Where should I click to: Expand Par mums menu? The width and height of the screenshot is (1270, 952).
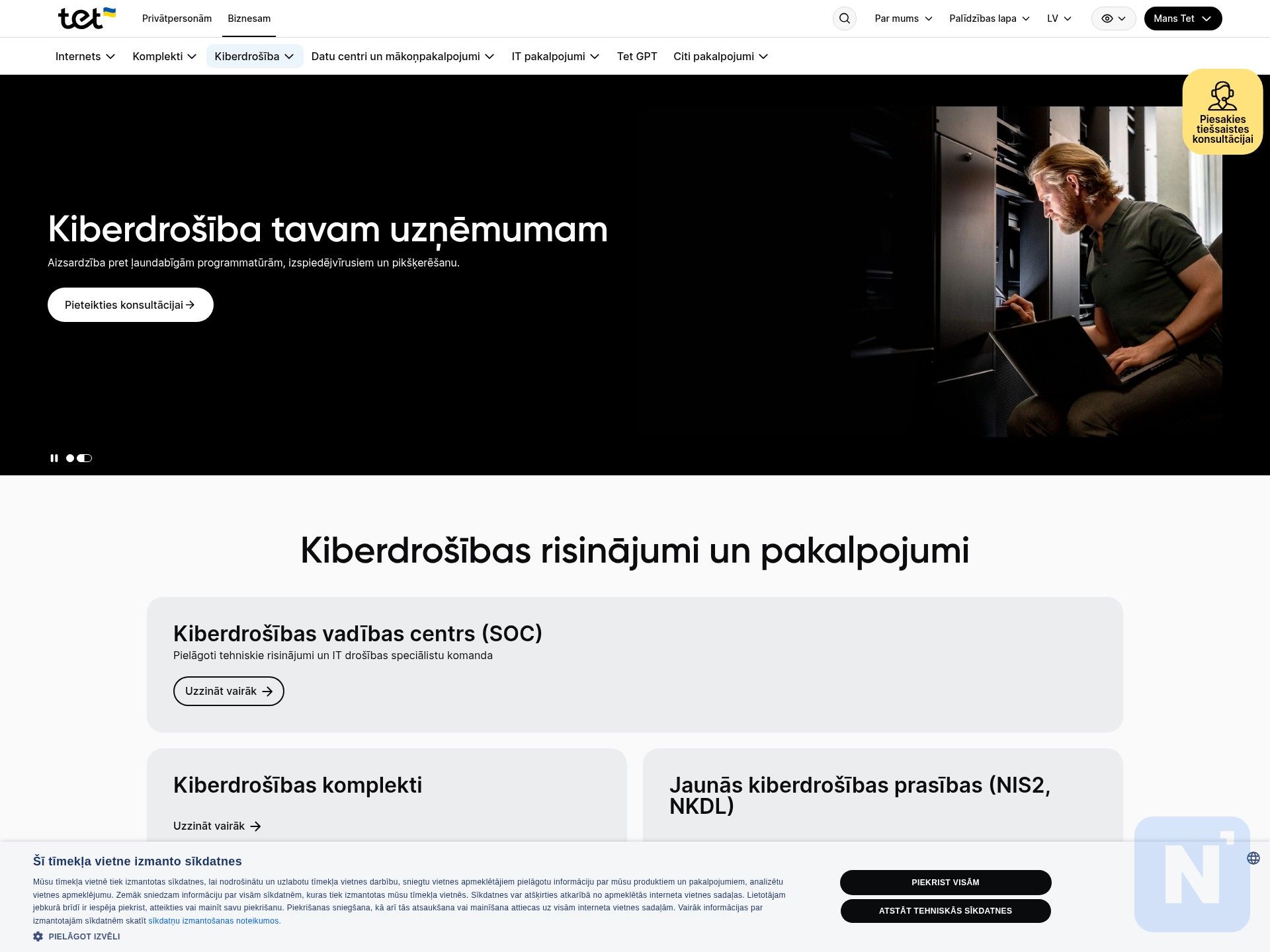904,19
